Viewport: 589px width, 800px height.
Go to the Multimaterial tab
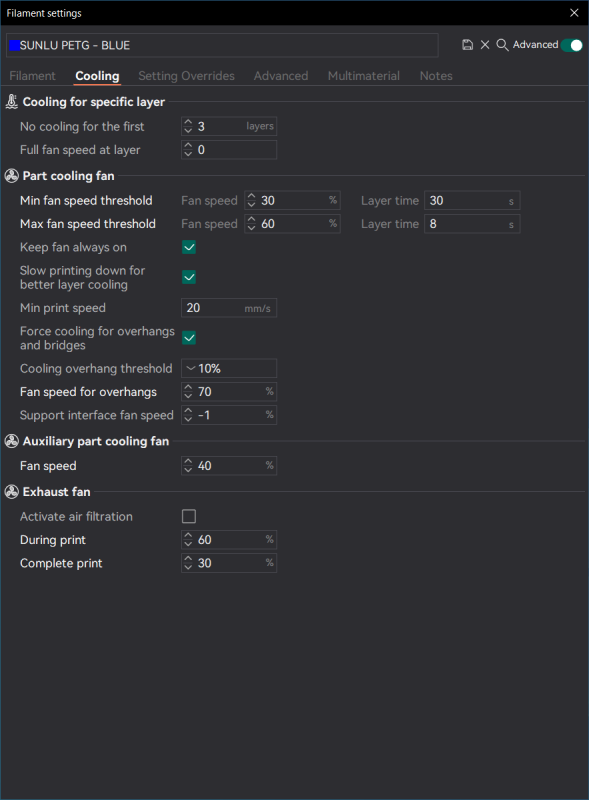[x=363, y=76]
